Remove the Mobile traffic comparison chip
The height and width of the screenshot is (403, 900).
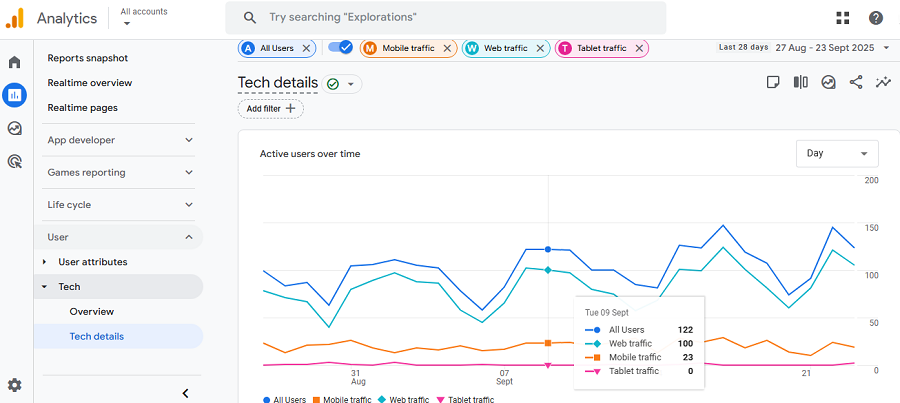pos(447,48)
